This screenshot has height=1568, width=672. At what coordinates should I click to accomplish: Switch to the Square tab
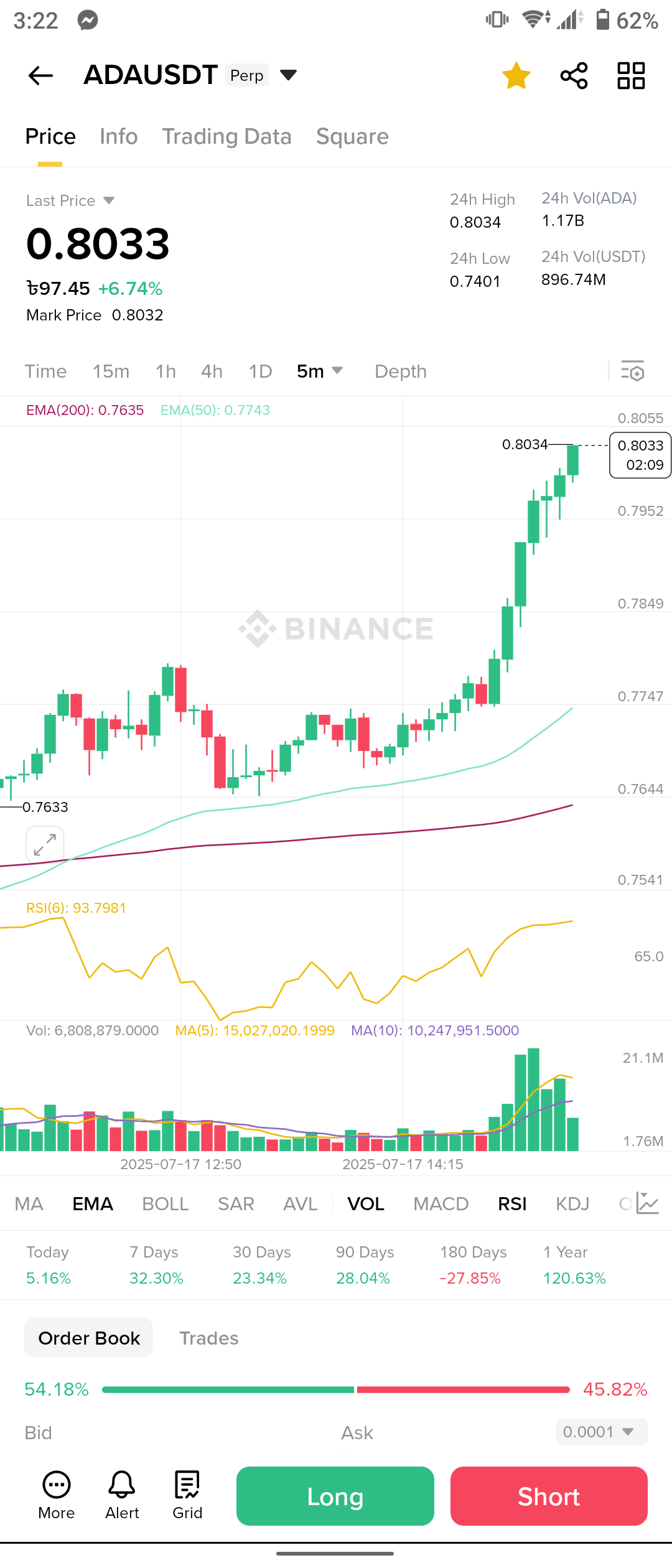pos(353,136)
